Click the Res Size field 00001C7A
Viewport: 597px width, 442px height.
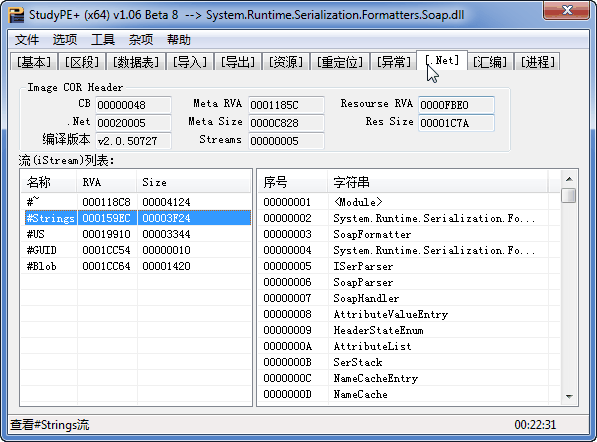(x=456, y=123)
